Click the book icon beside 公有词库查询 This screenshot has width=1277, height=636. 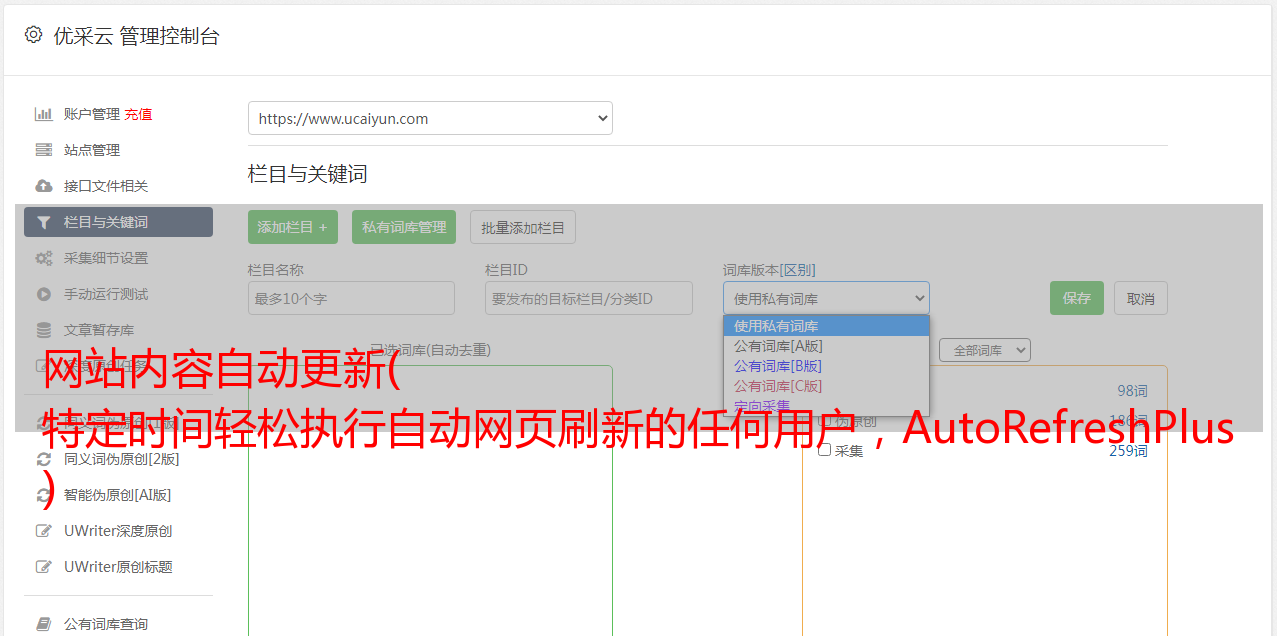pyautogui.click(x=44, y=624)
